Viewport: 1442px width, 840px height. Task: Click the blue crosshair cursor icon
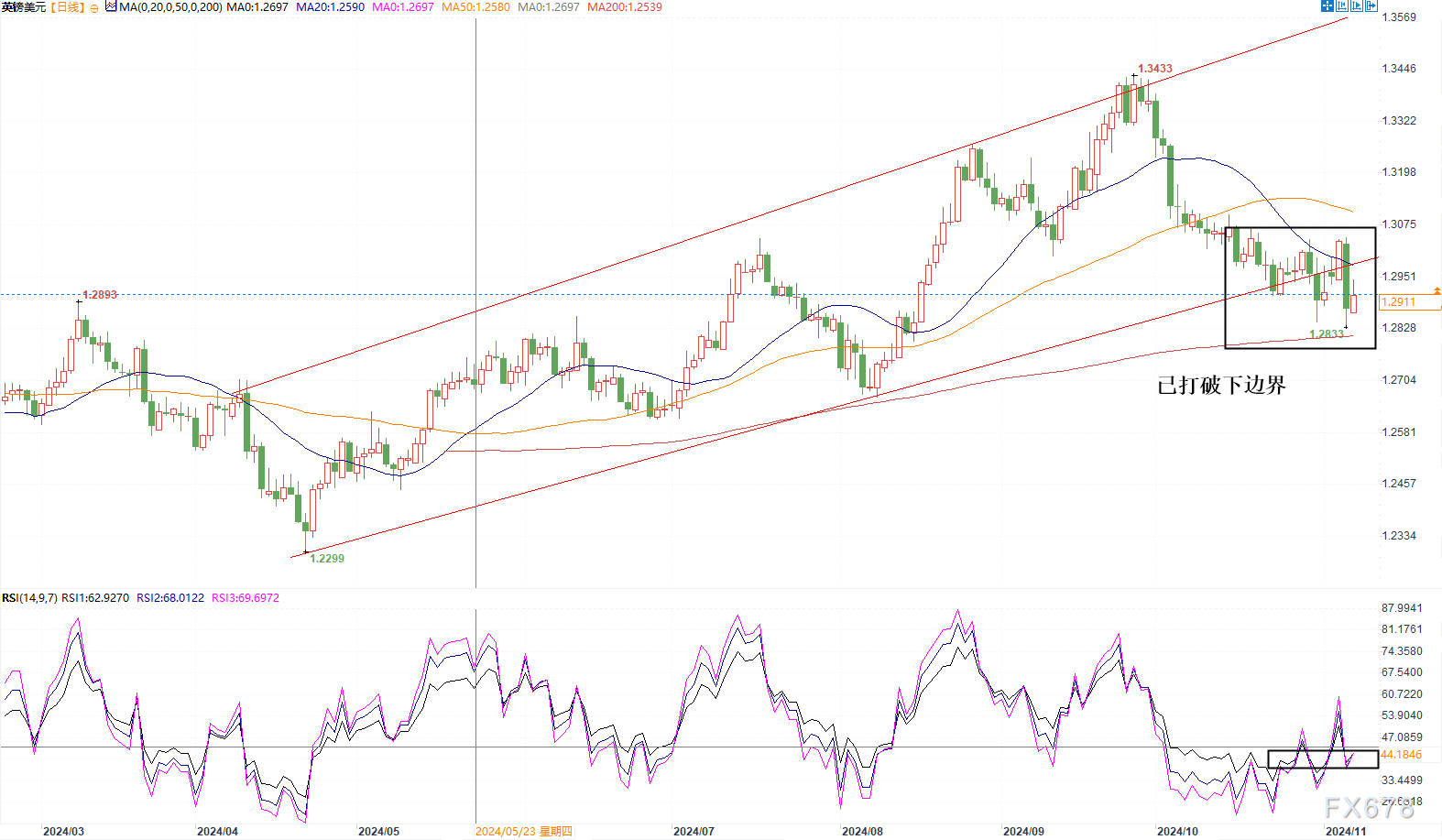1327,5
